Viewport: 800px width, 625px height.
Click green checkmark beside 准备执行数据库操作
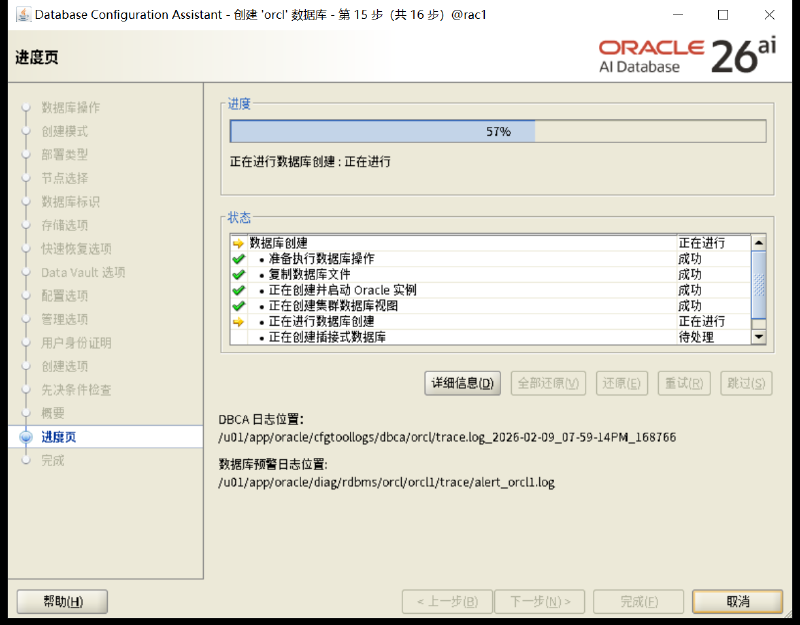pos(238,259)
